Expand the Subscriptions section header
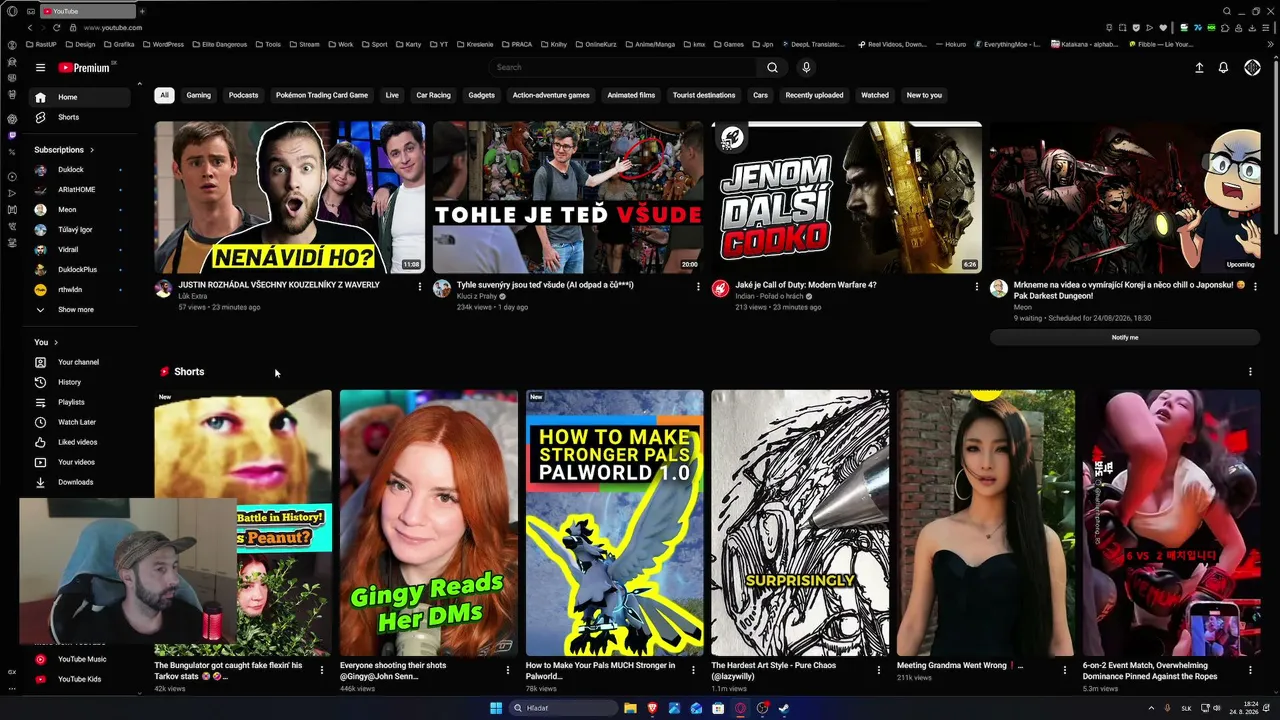 click(x=63, y=150)
